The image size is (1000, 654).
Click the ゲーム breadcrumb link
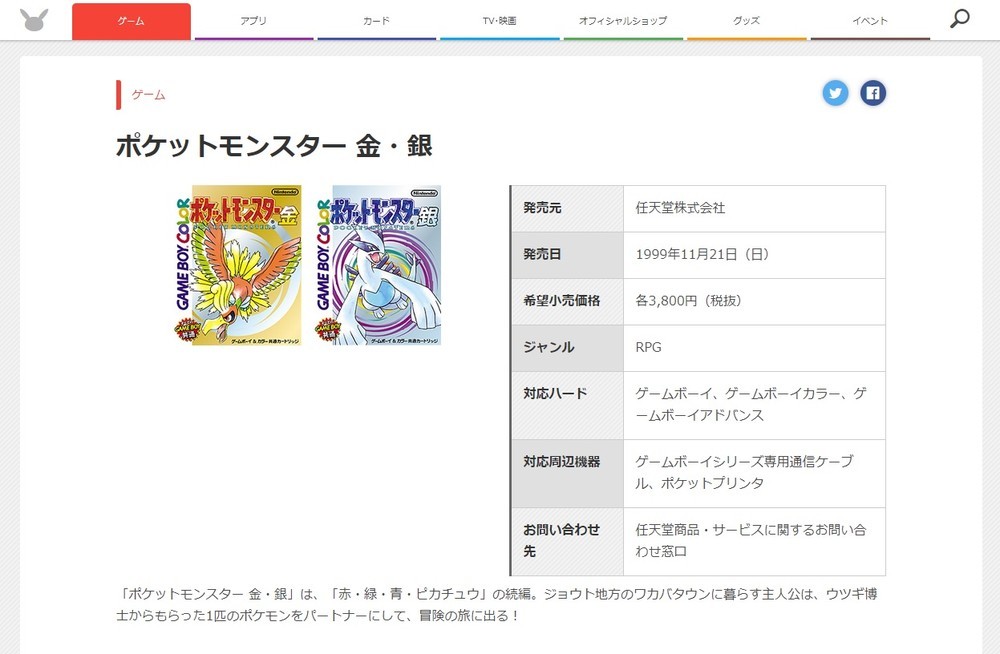coord(147,96)
